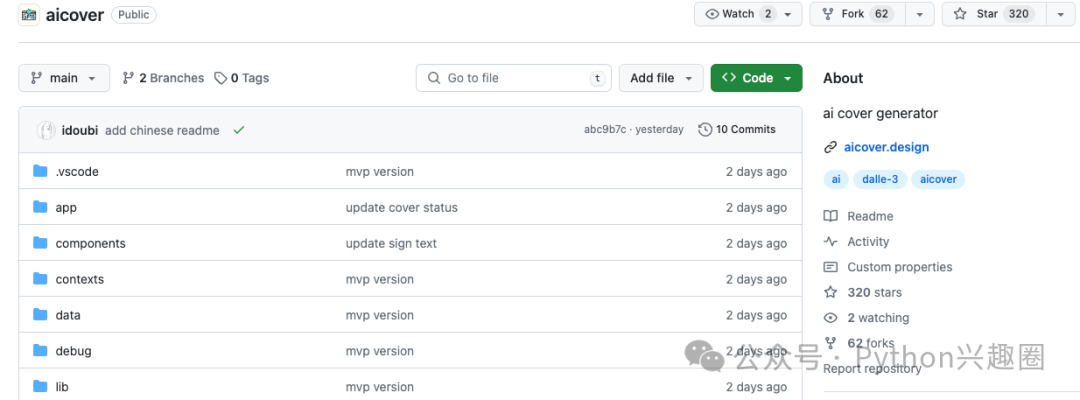Click the note icon beside Custom properties

coord(831,267)
